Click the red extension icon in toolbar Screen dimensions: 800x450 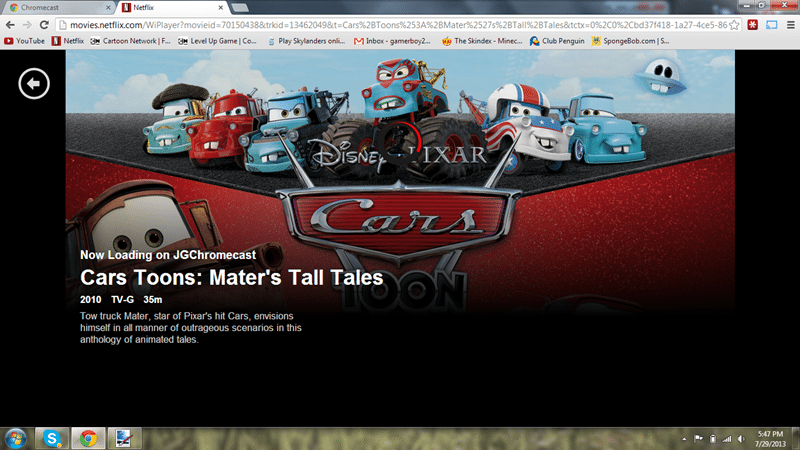(x=753, y=24)
